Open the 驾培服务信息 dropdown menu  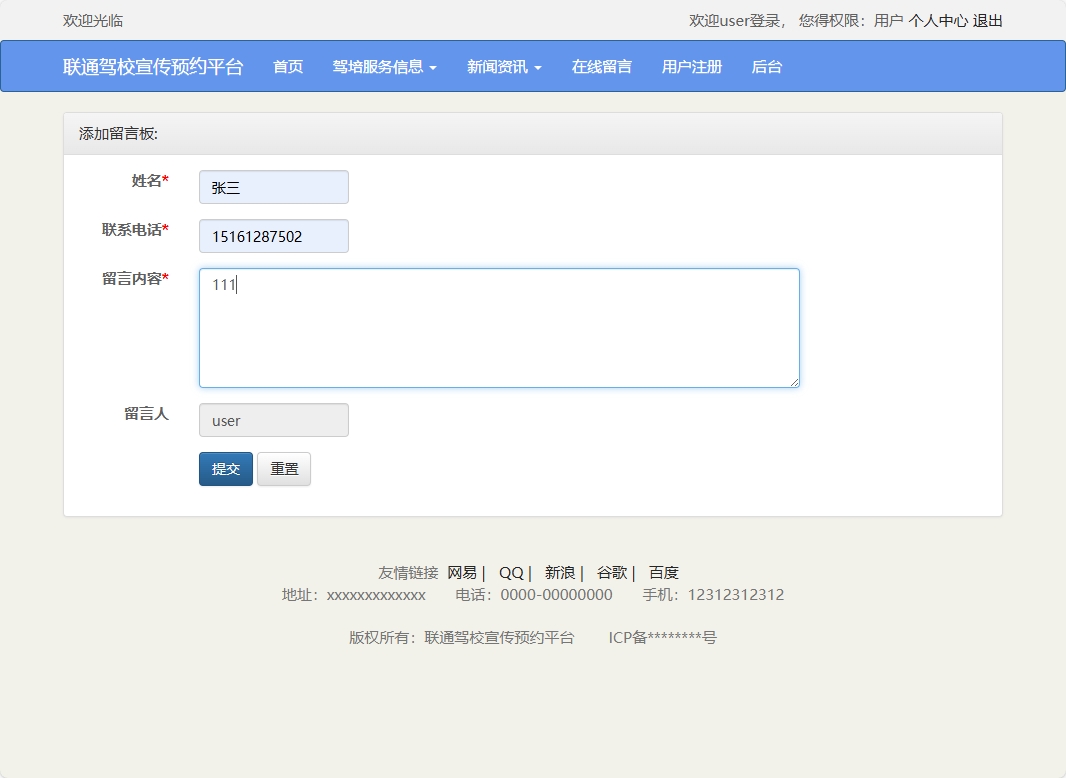pyautogui.click(x=384, y=67)
